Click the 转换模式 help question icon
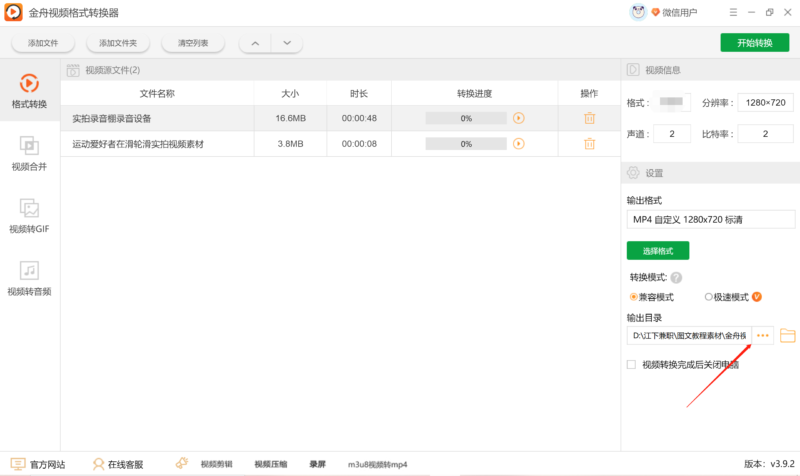Image resolution: width=800 pixels, height=476 pixels. 676,277
